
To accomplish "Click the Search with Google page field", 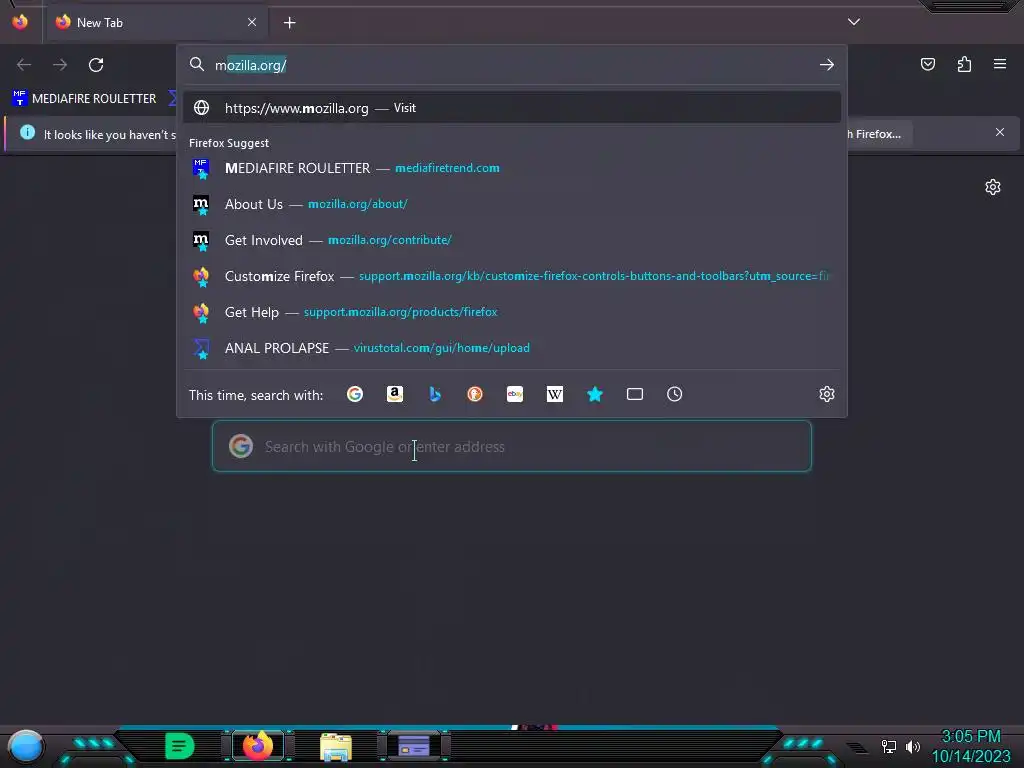I will pyautogui.click(x=512, y=446).
